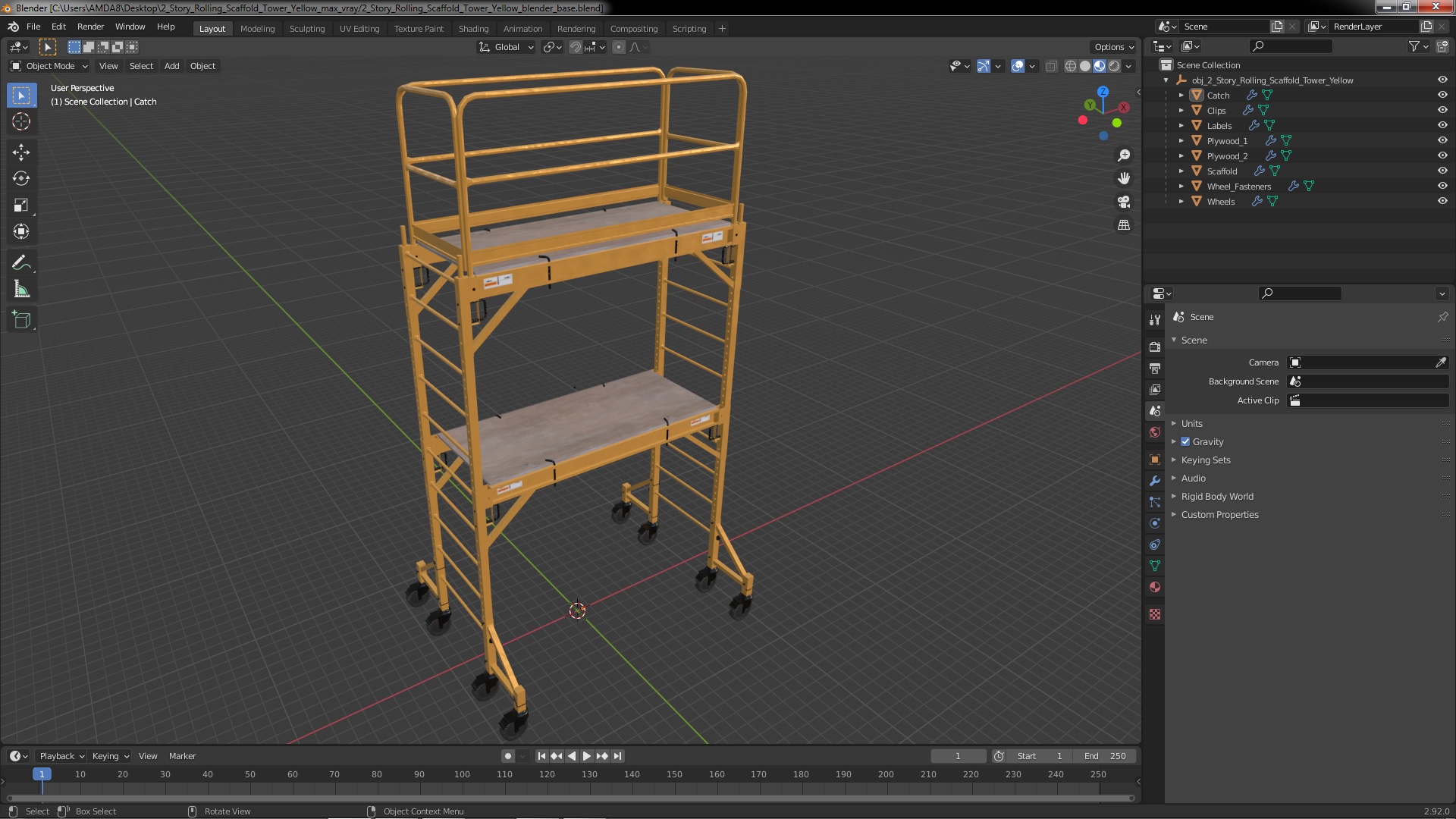Screen dimensions: 1456x819
Task: Click the Camera field in Scene properties
Action: [x=1362, y=362]
